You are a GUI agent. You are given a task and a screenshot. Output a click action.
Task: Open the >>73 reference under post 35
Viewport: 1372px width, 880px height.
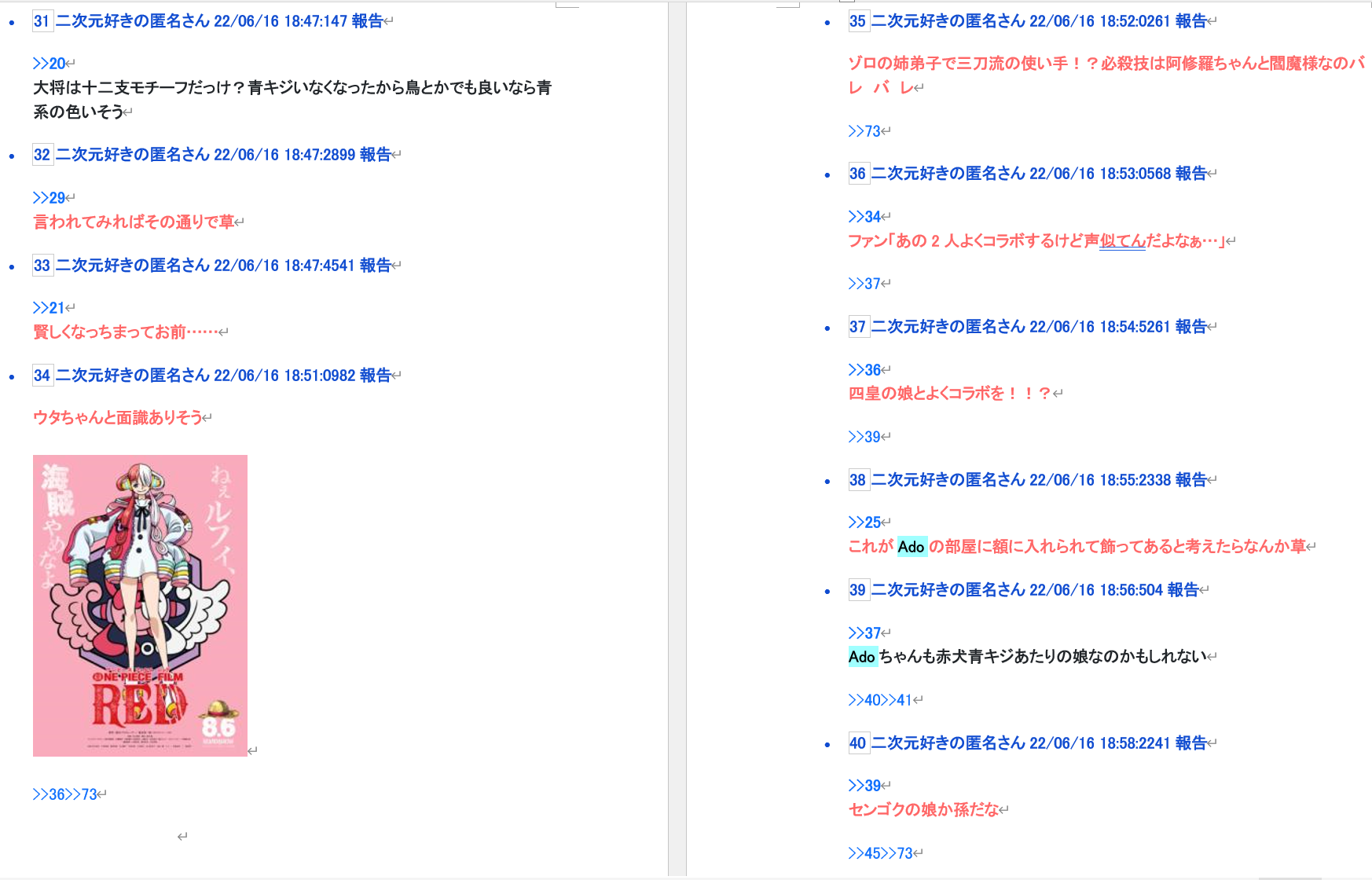pos(865,131)
